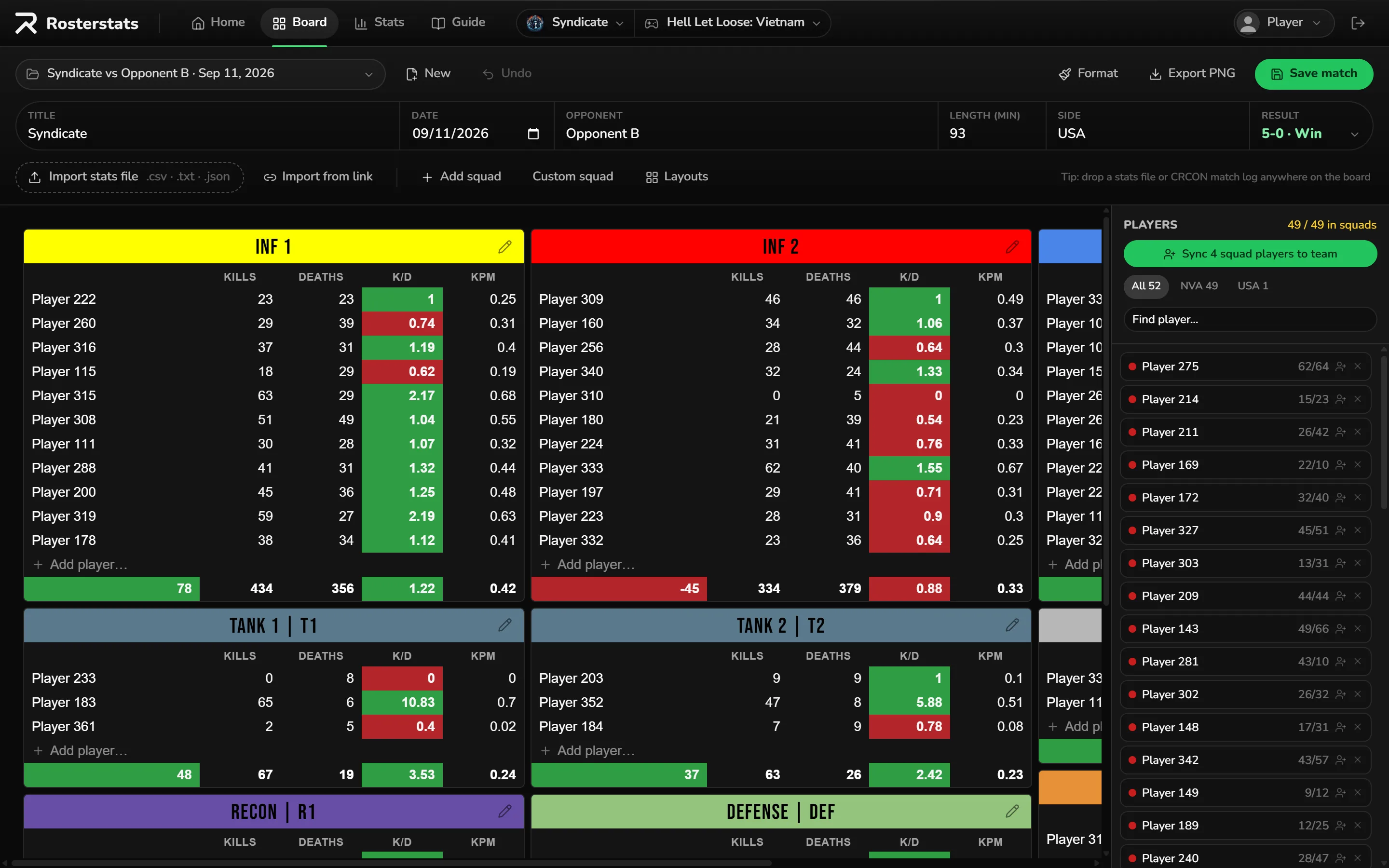Screen dimensions: 1389x868
Task: Remove Player 169 with the x icon
Action: point(1358,464)
